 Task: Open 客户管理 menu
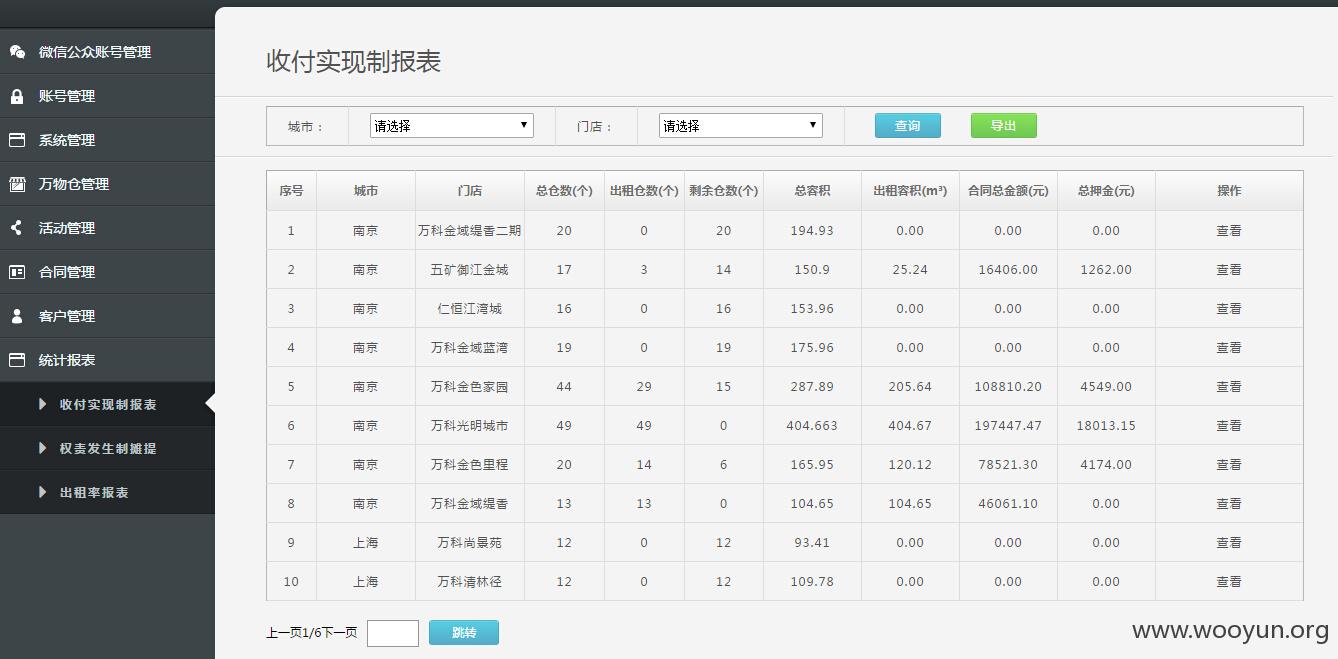click(x=107, y=316)
